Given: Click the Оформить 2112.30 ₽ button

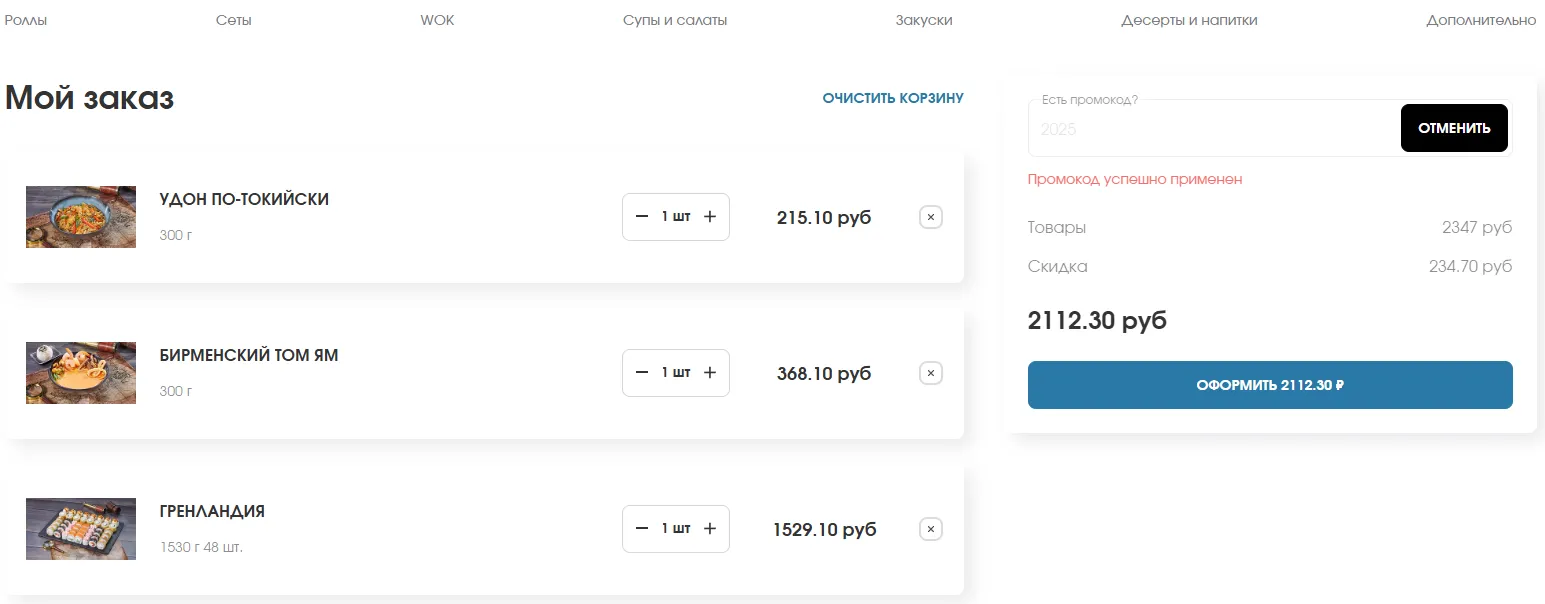Looking at the screenshot, I should (1270, 385).
